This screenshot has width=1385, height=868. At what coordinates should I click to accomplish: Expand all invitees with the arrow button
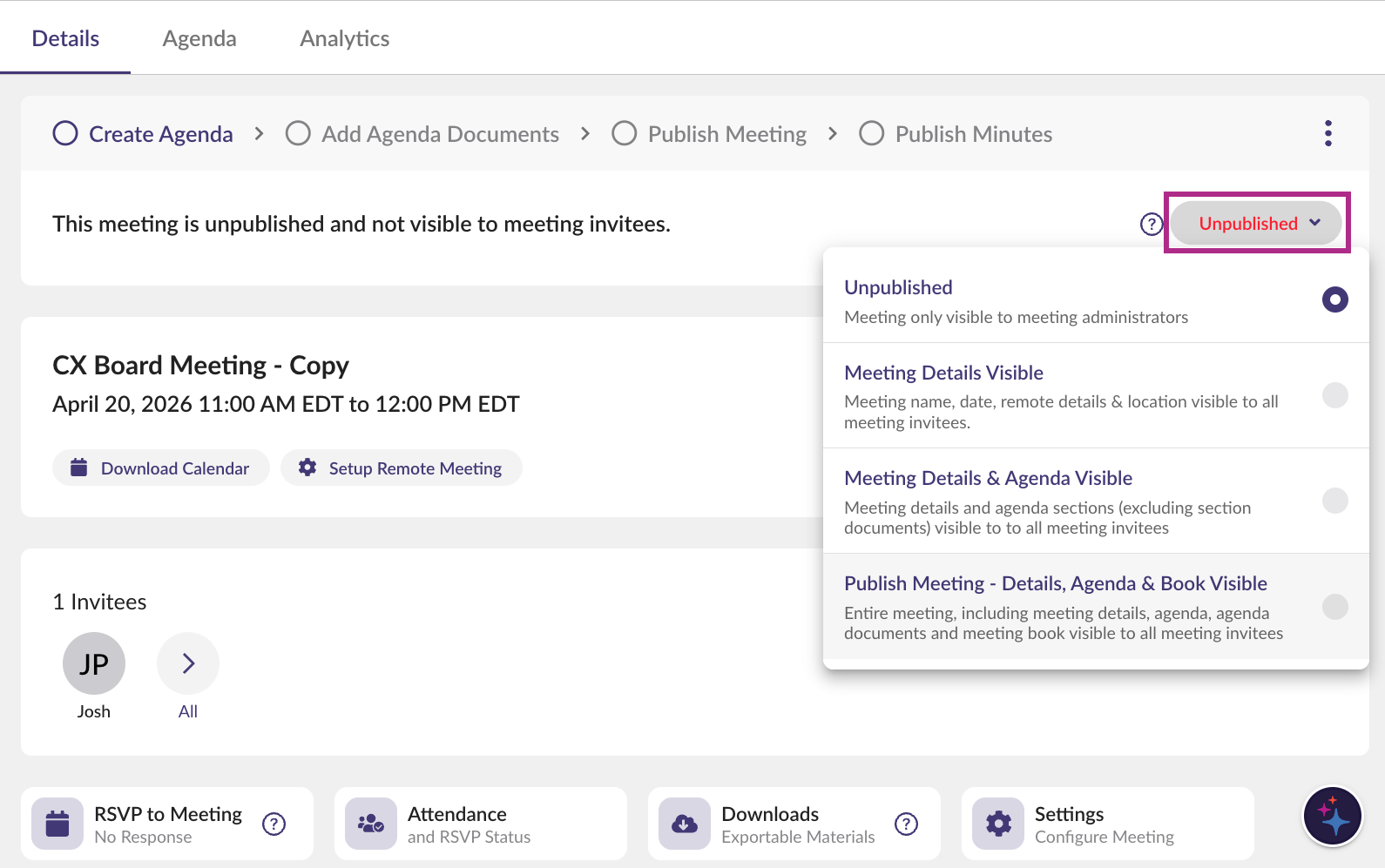pos(188,663)
